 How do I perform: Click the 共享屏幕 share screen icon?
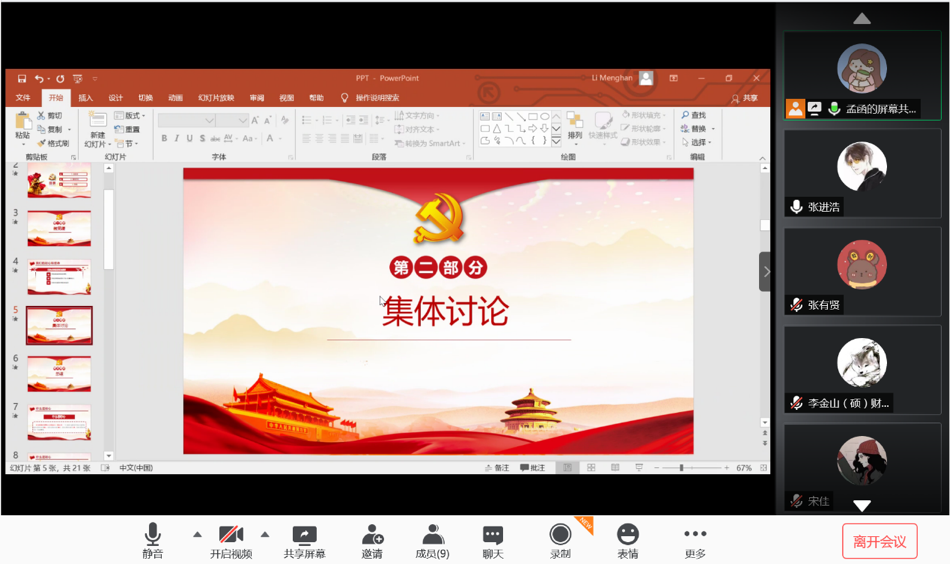pyautogui.click(x=304, y=540)
